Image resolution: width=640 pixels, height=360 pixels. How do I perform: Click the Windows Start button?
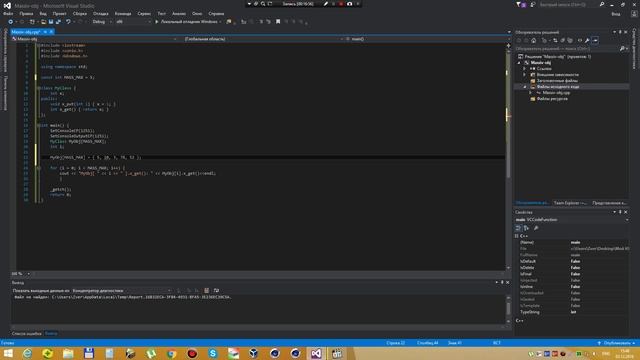pos(8,353)
